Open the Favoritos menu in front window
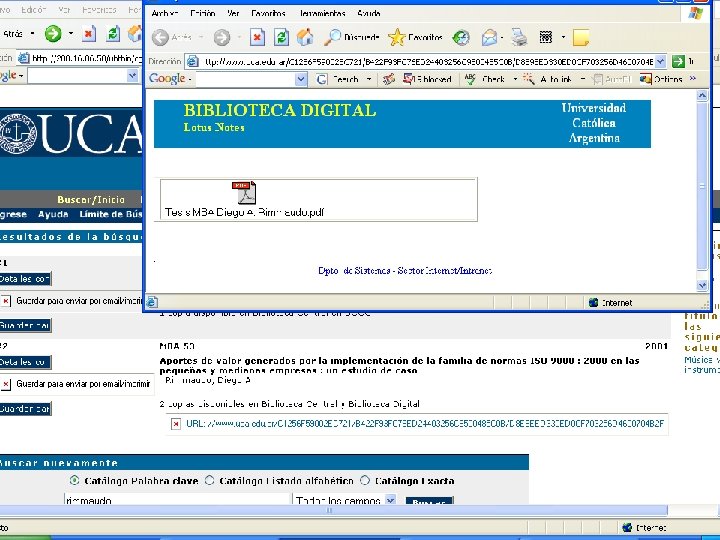 [268, 13]
